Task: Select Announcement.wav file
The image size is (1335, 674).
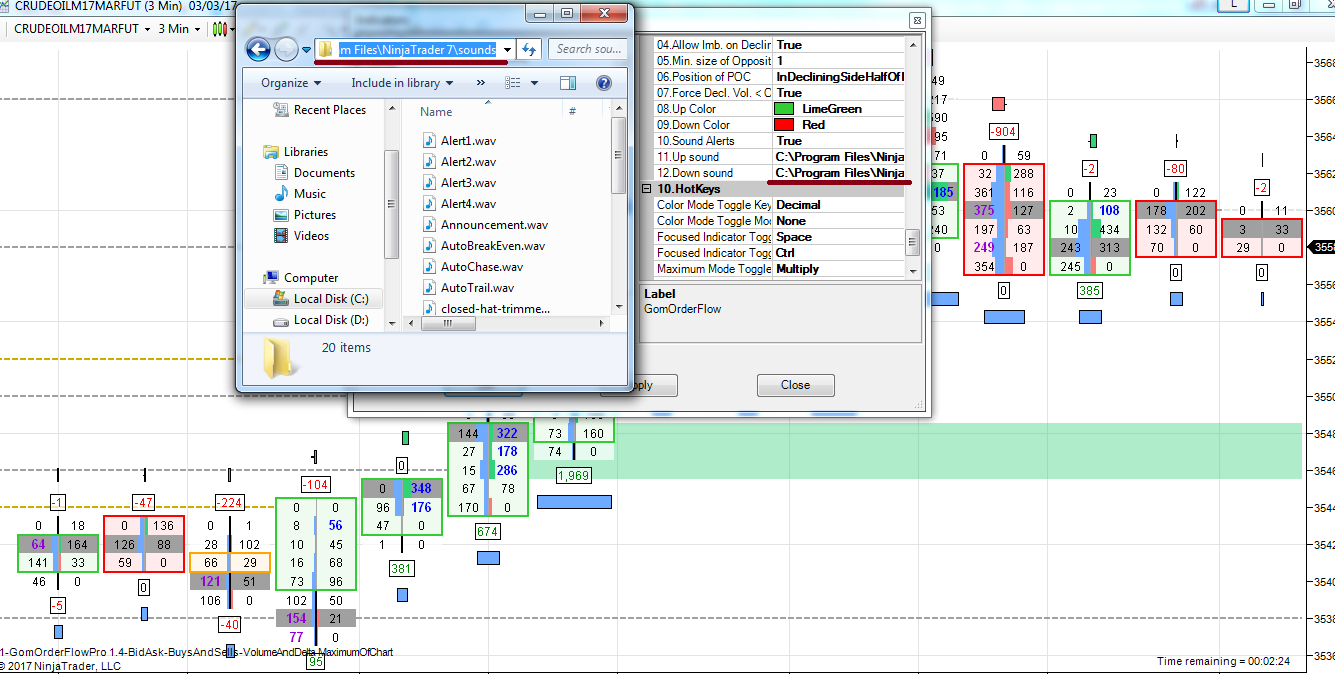Action: pos(485,225)
